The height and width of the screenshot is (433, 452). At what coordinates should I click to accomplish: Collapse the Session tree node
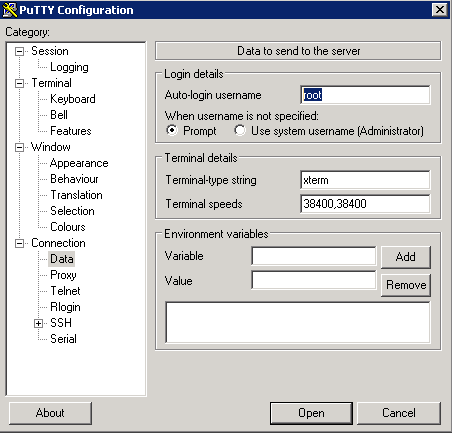(x=20, y=51)
